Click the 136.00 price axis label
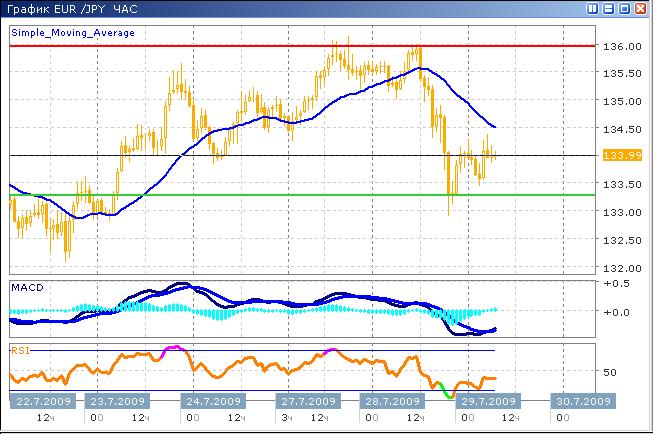653x434 pixels. 622,46
